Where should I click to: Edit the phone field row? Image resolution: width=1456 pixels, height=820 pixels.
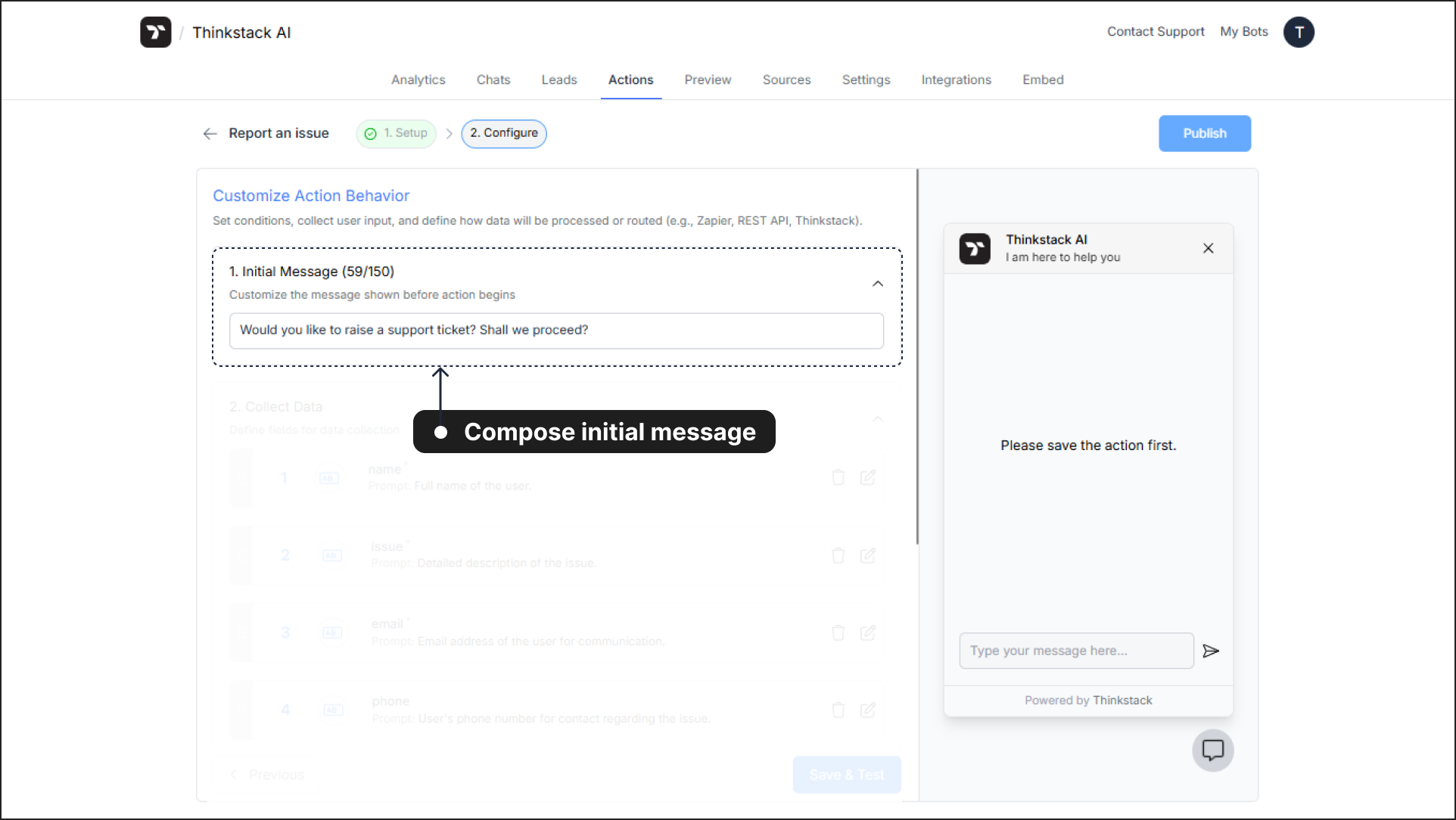(x=867, y=710)
